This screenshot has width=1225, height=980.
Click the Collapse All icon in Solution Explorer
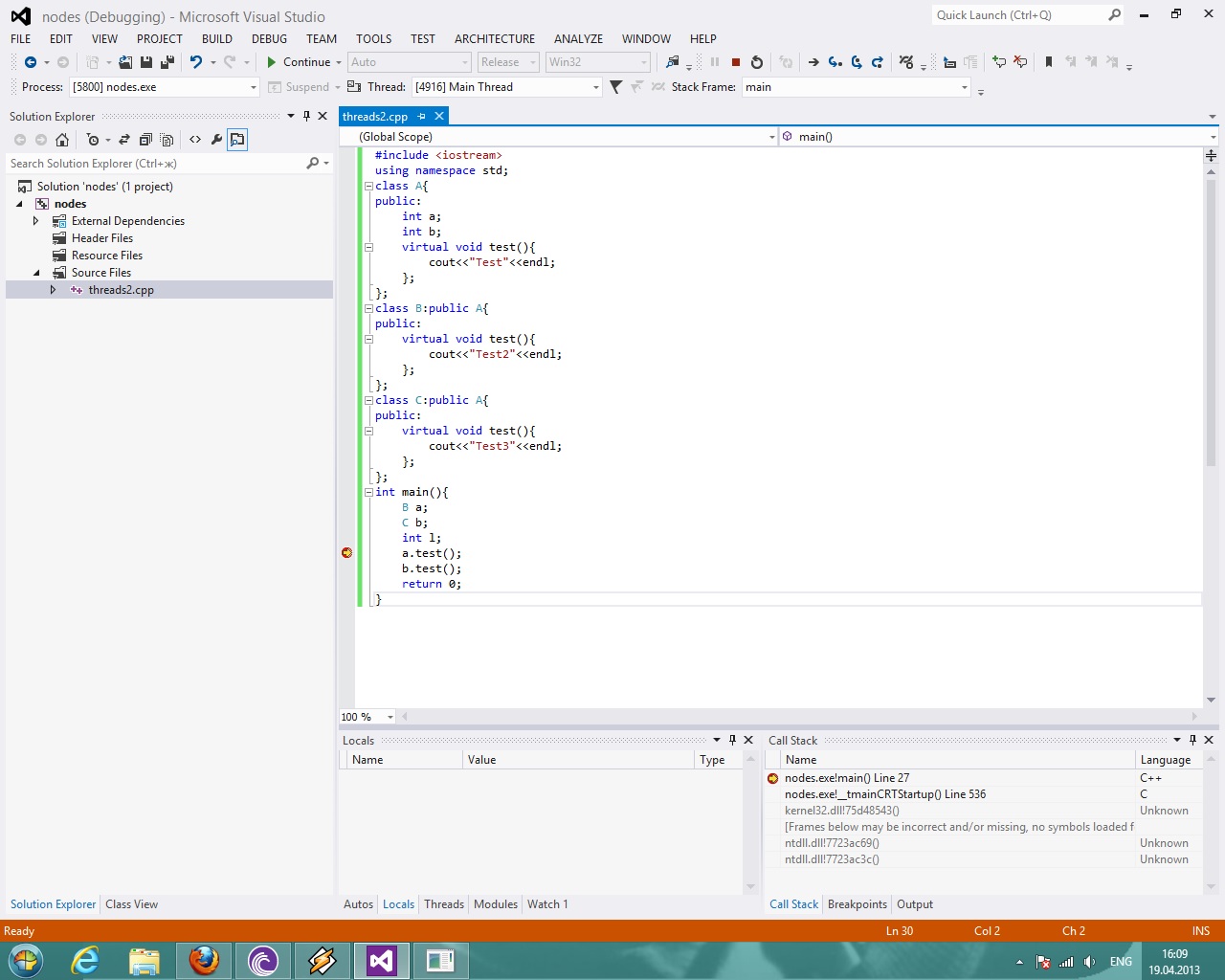145,140
